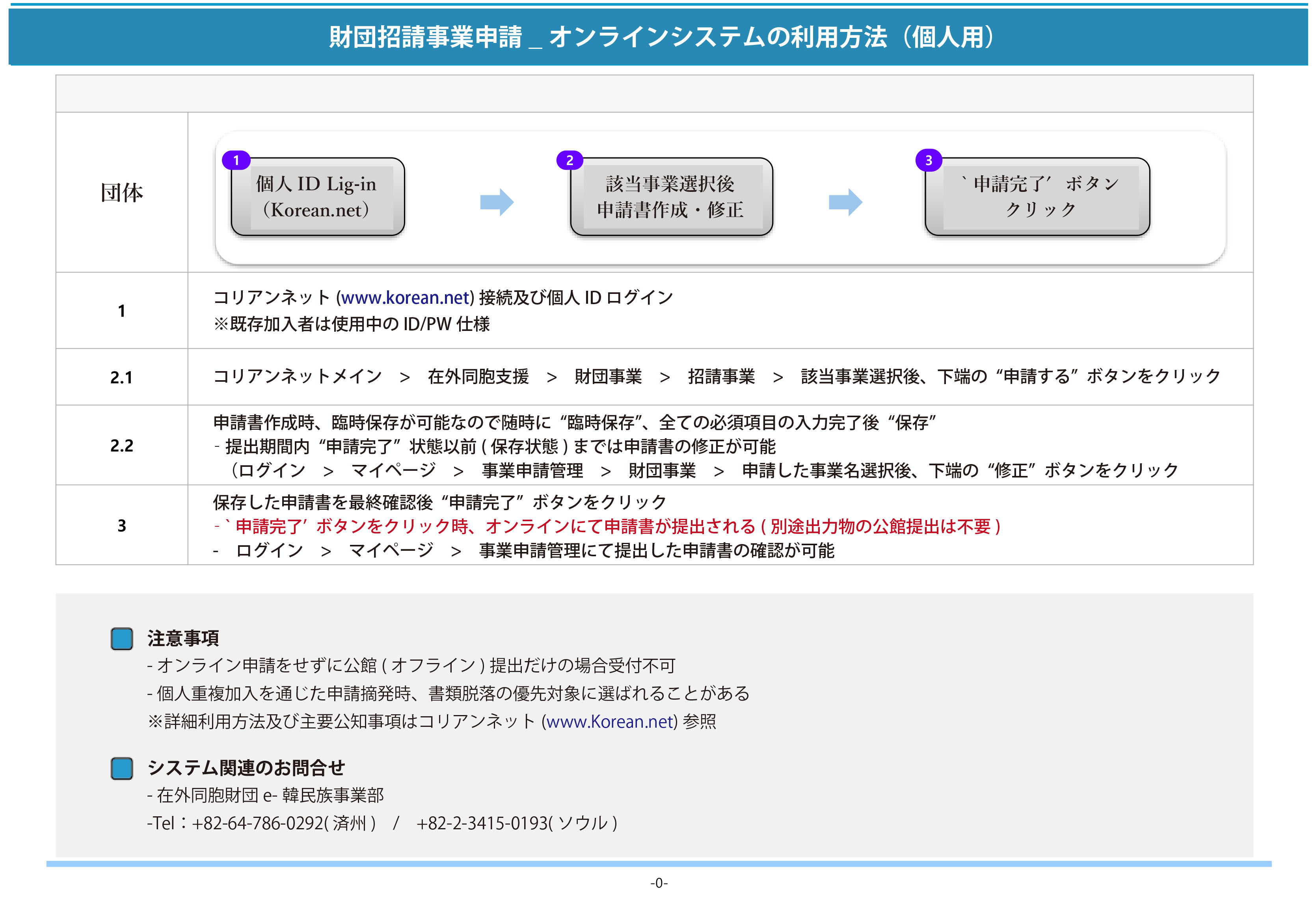
Task: Click the first blue flow arrow
Action: 497,202
